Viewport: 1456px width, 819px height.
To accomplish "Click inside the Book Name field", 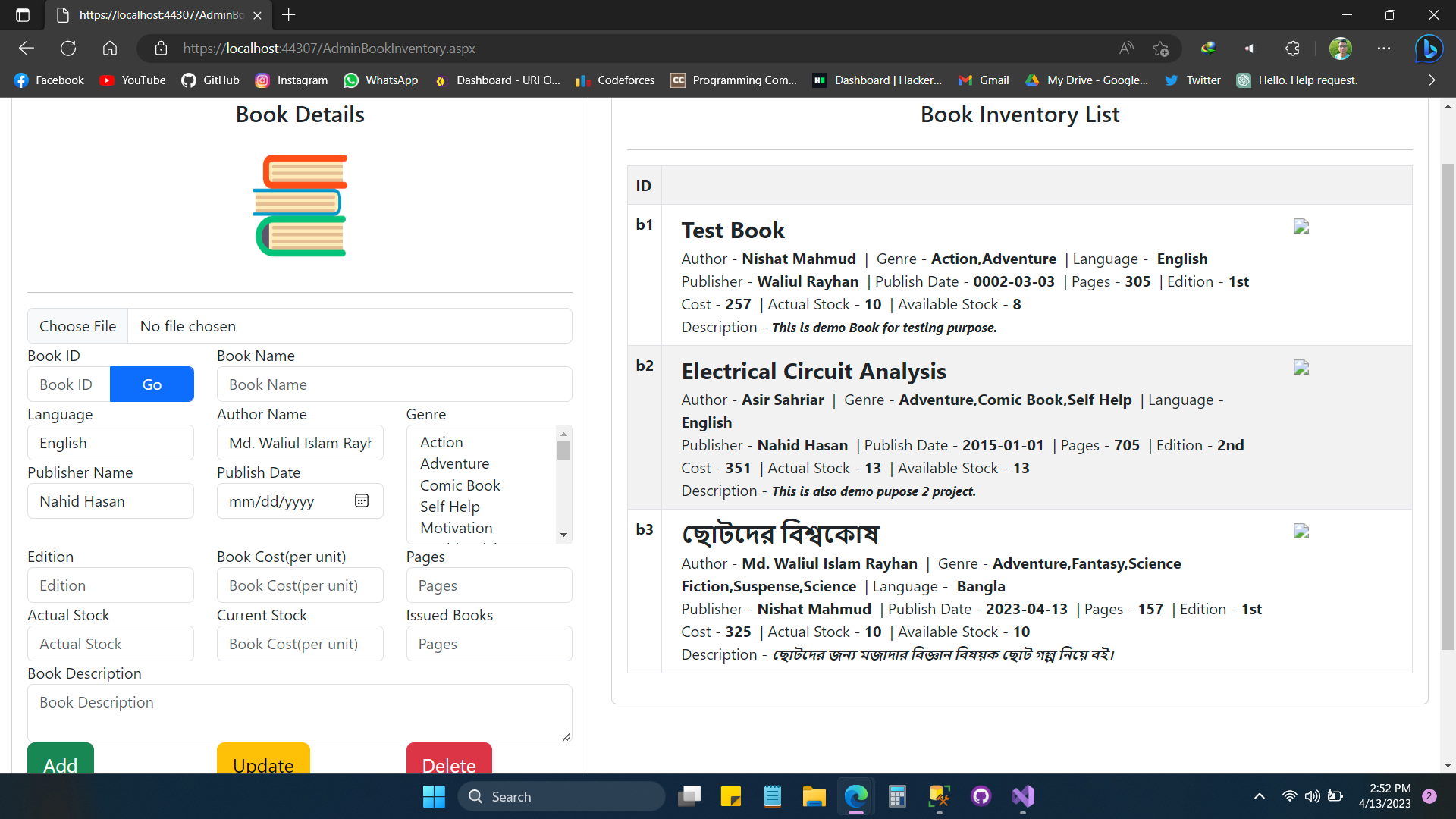I will [x=394, y=384].
